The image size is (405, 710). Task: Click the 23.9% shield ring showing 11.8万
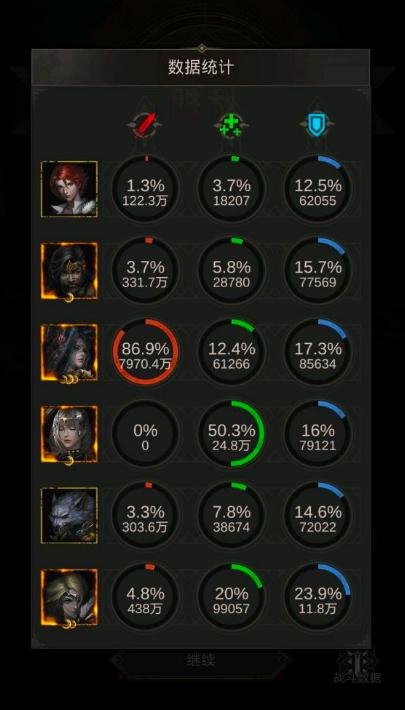[318, 597]
